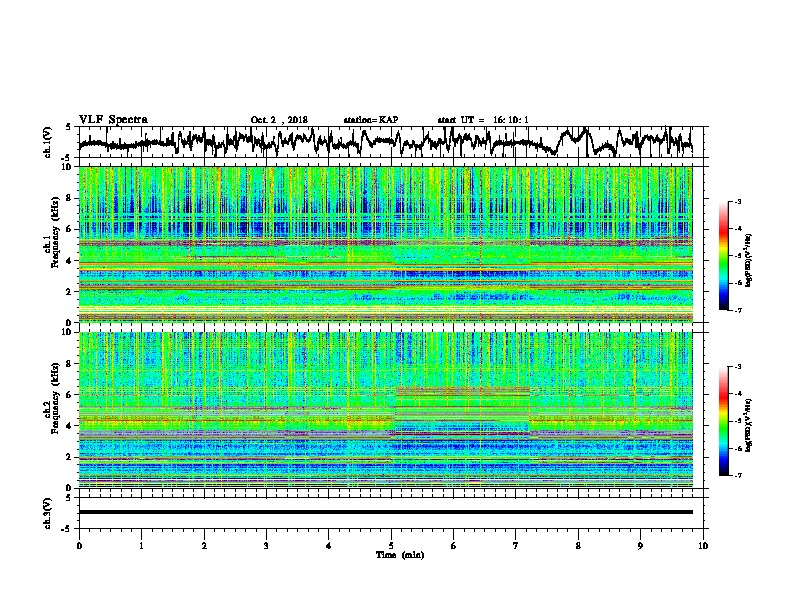Click the time axis tick label '5'

[391, 546]
